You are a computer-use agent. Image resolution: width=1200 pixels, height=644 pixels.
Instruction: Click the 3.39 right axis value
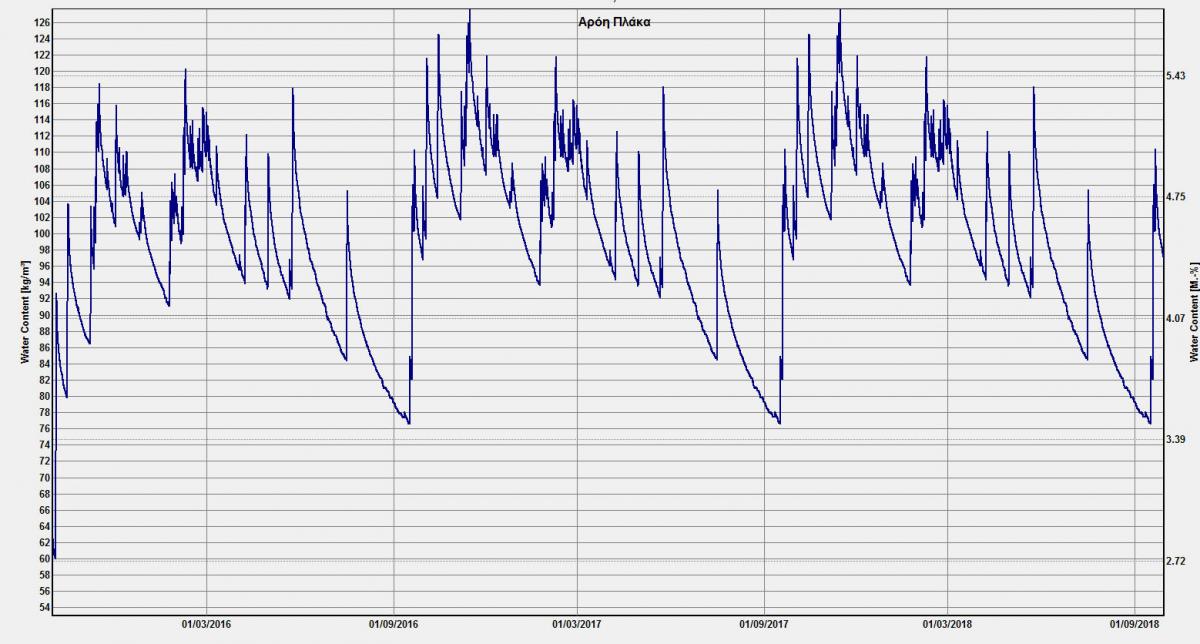pos(1175,440)
